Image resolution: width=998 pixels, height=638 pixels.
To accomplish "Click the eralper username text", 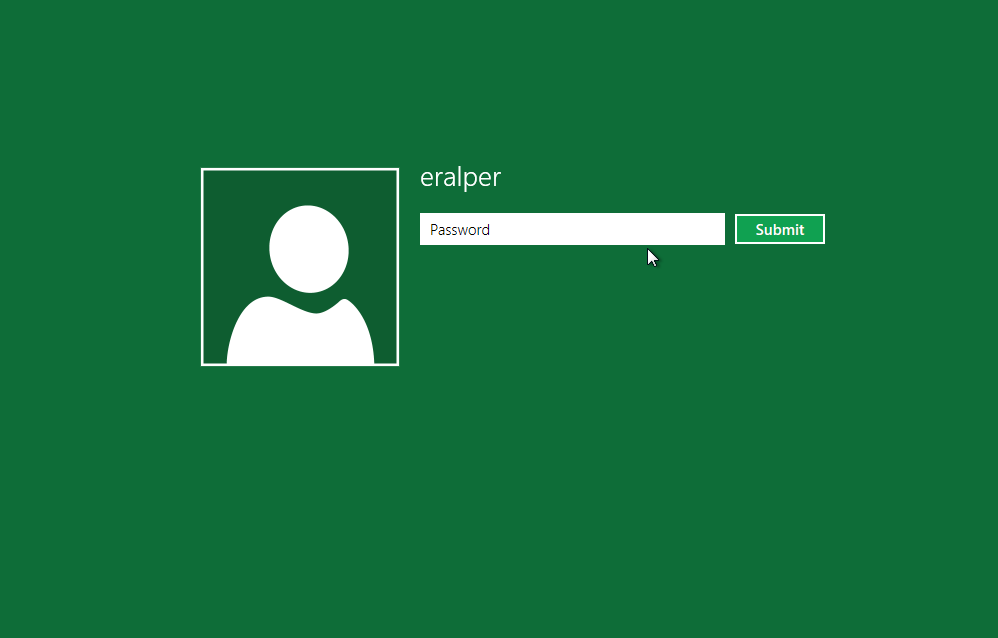I will click(461, 178).
